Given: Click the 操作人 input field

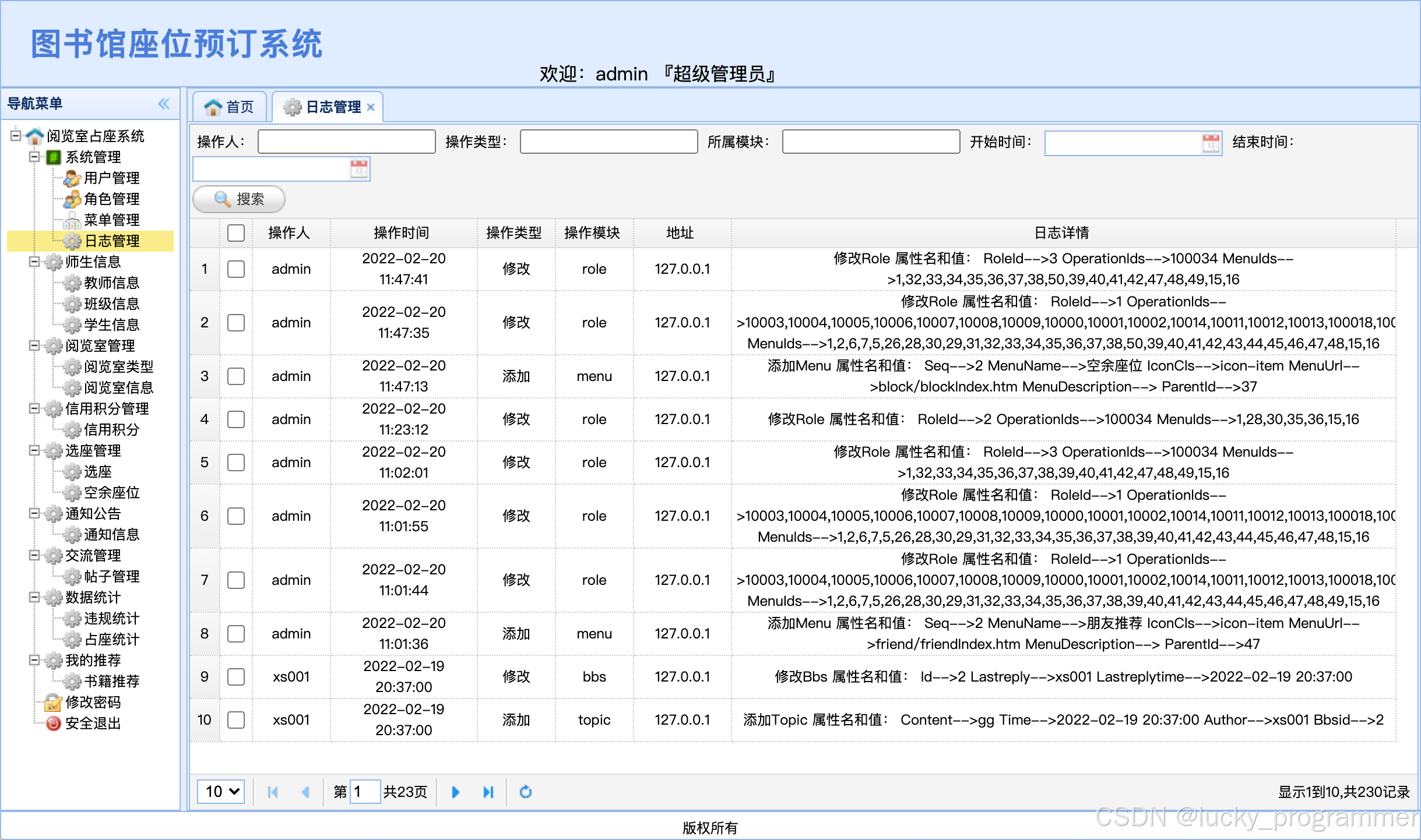Looking at the screenshot, I should click(346, 142).
